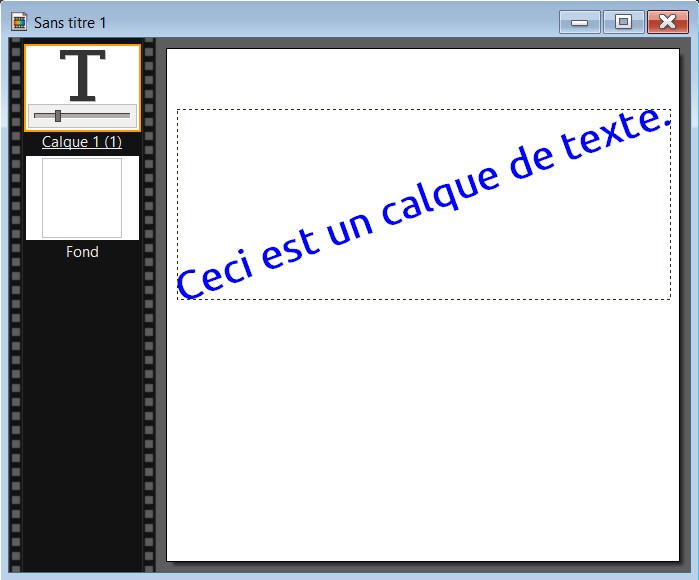
Task: Minimize the Sans titre 1 window
Action: [x=579, y=22]
